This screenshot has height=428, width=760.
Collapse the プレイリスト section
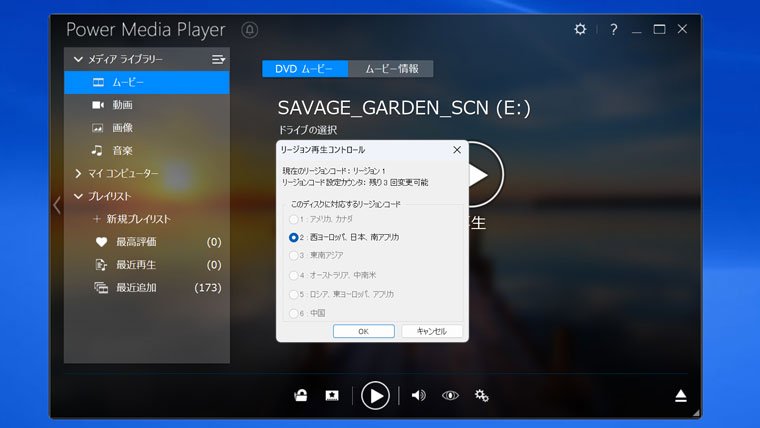tap(78, 196)
